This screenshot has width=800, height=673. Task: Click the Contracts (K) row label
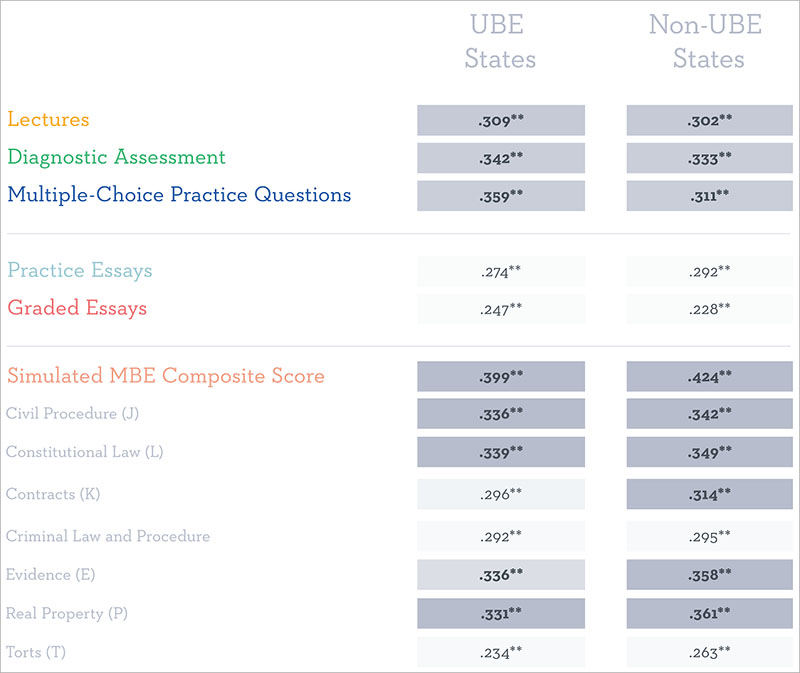coord(52,494)
